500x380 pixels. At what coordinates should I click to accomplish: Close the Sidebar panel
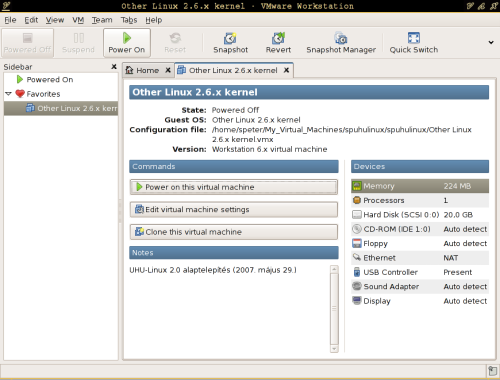[x=114, y=67]
